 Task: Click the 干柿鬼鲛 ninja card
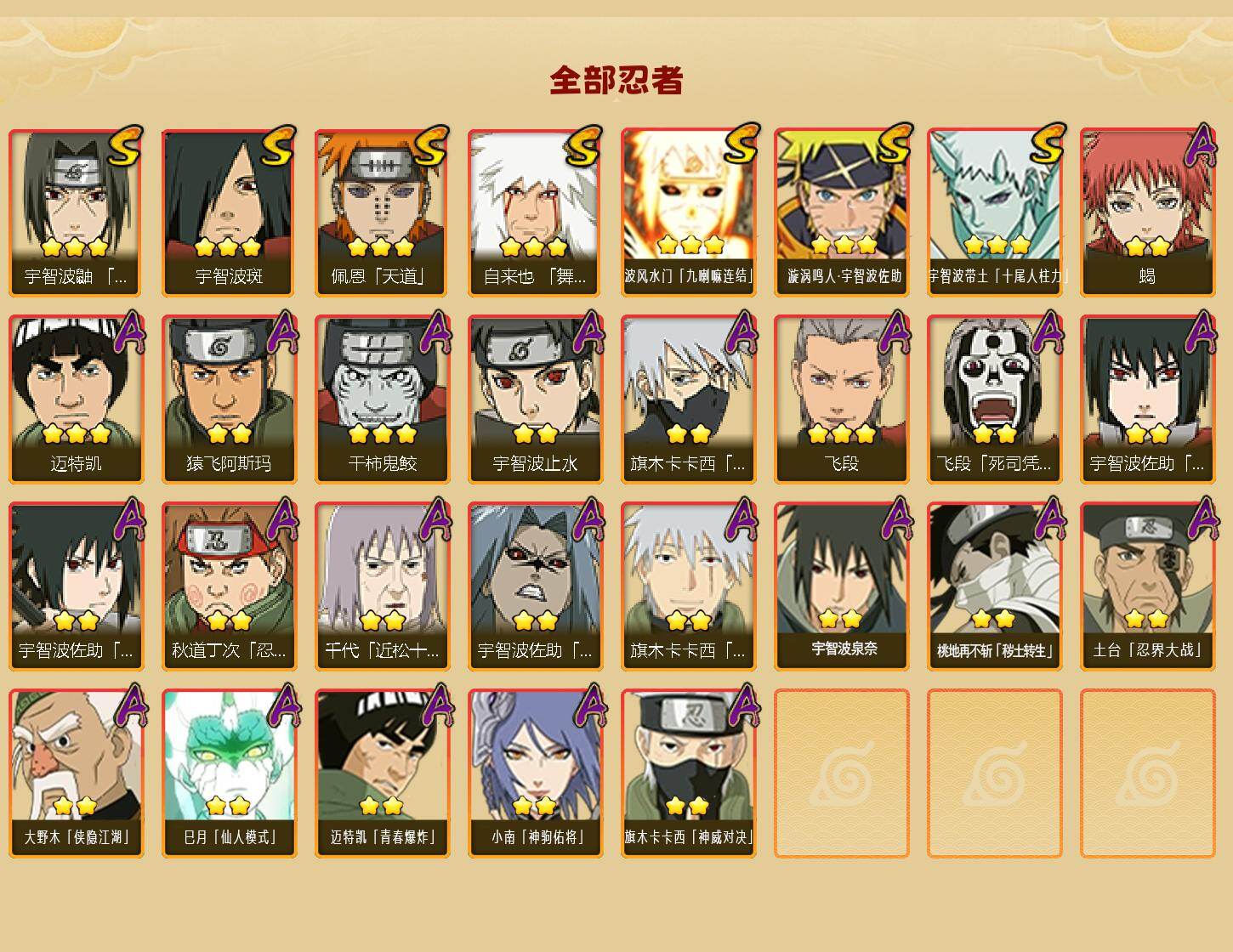click(x=382, y=399)
